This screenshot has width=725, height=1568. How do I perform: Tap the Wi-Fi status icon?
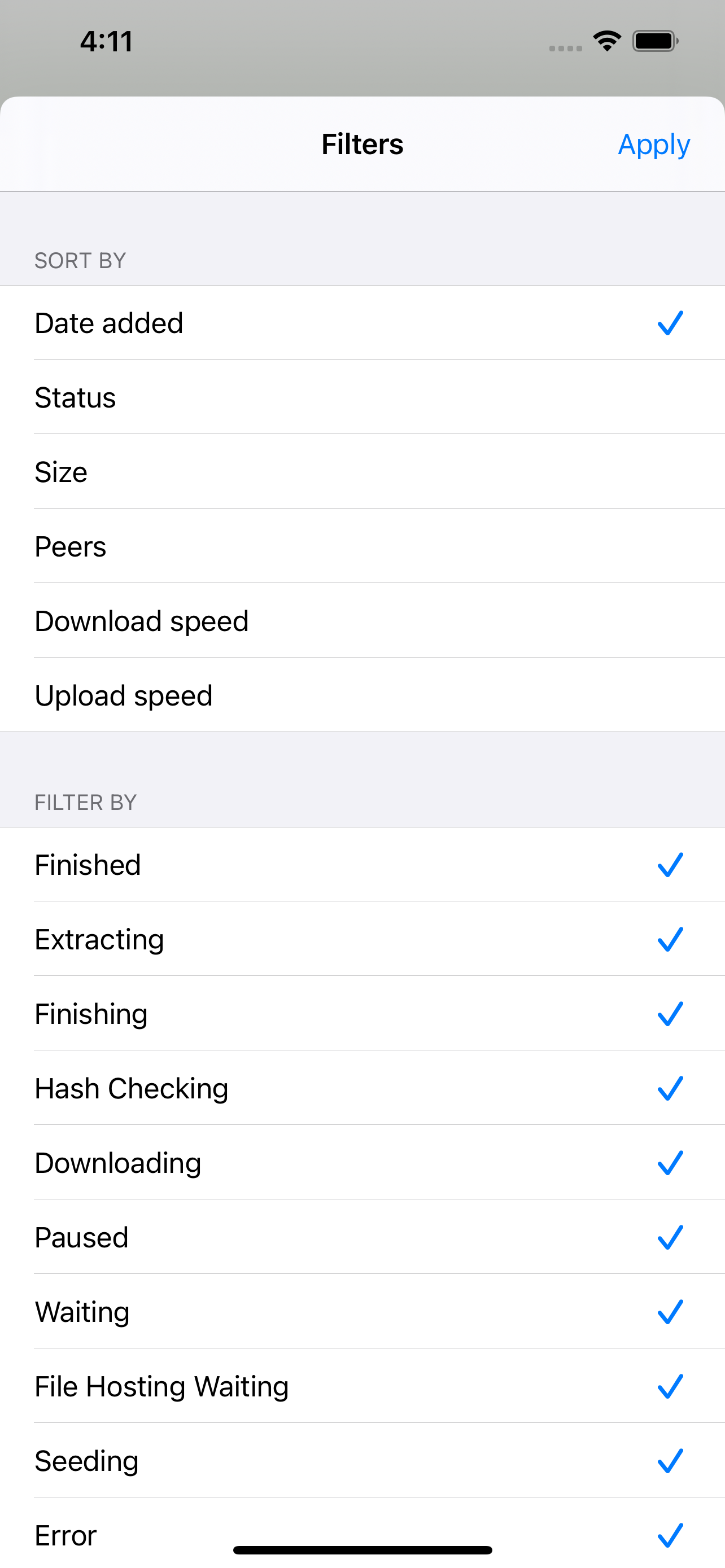pos(606,40)
